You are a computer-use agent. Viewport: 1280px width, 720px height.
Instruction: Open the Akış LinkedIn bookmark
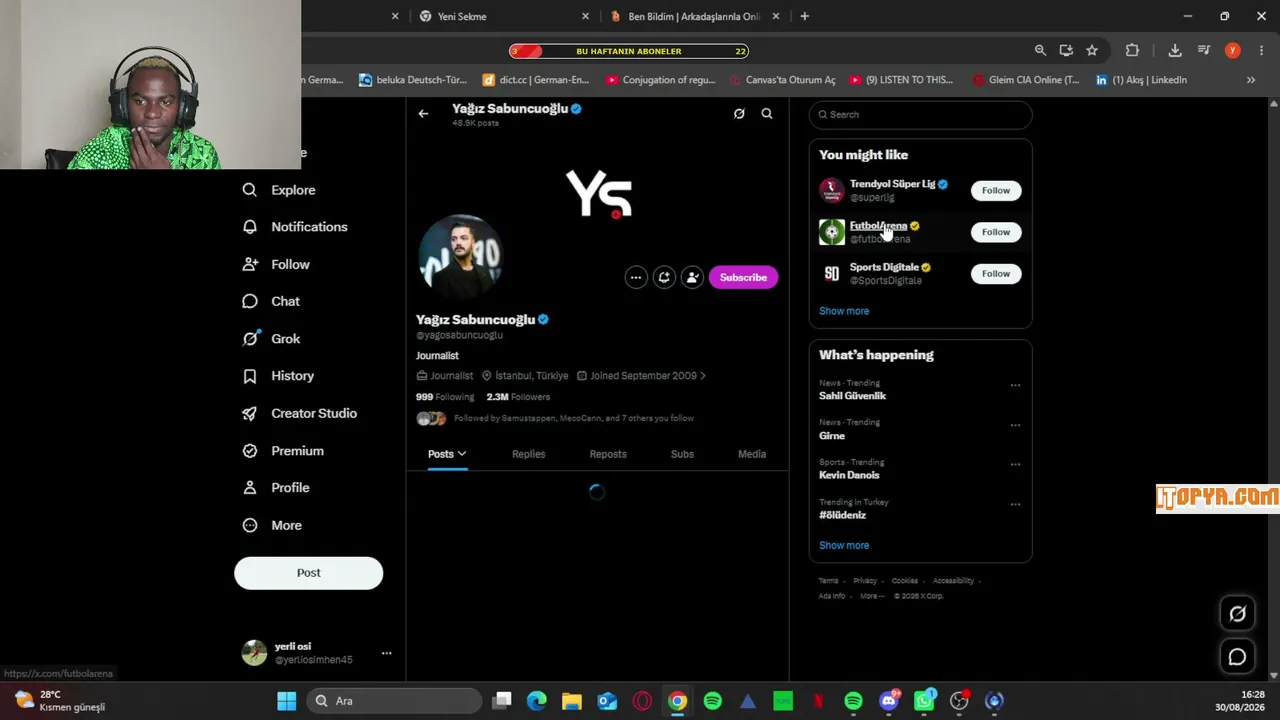(x=1141, y=80)
